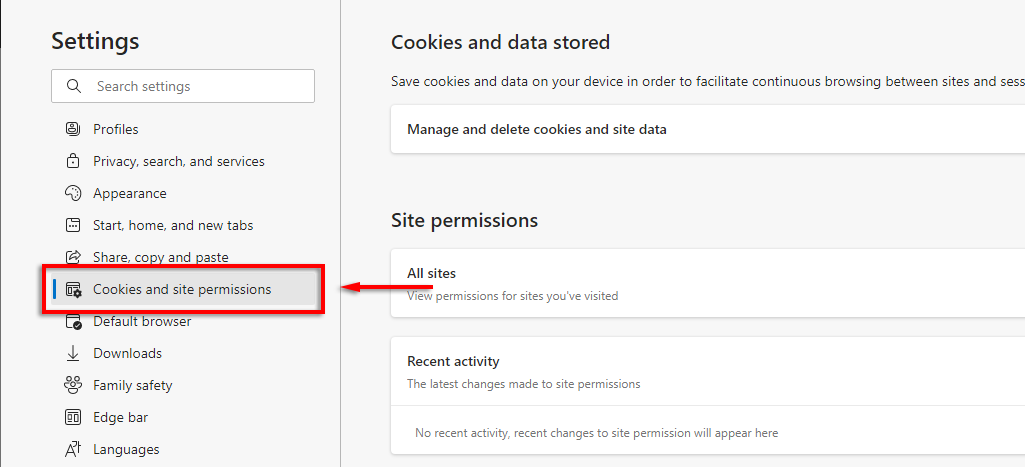The height and width of the screenshot is (467, 1025).
Task: Click the Languages icon
Action: (x=72, y=449)
